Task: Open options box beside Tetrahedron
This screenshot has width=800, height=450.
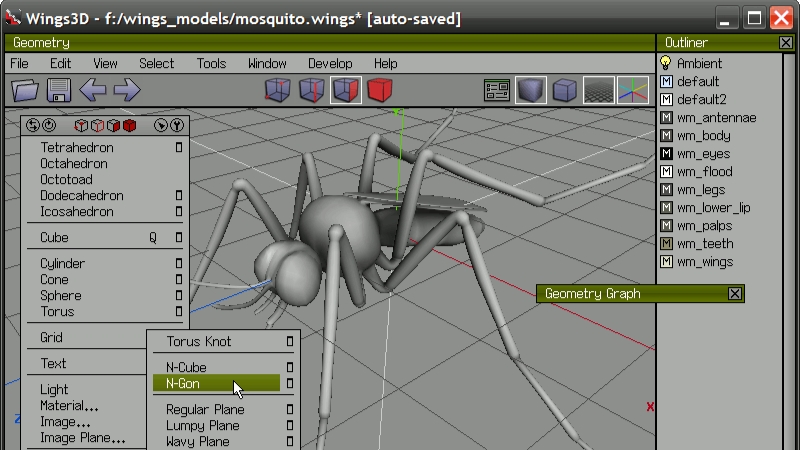Action: 179,148
